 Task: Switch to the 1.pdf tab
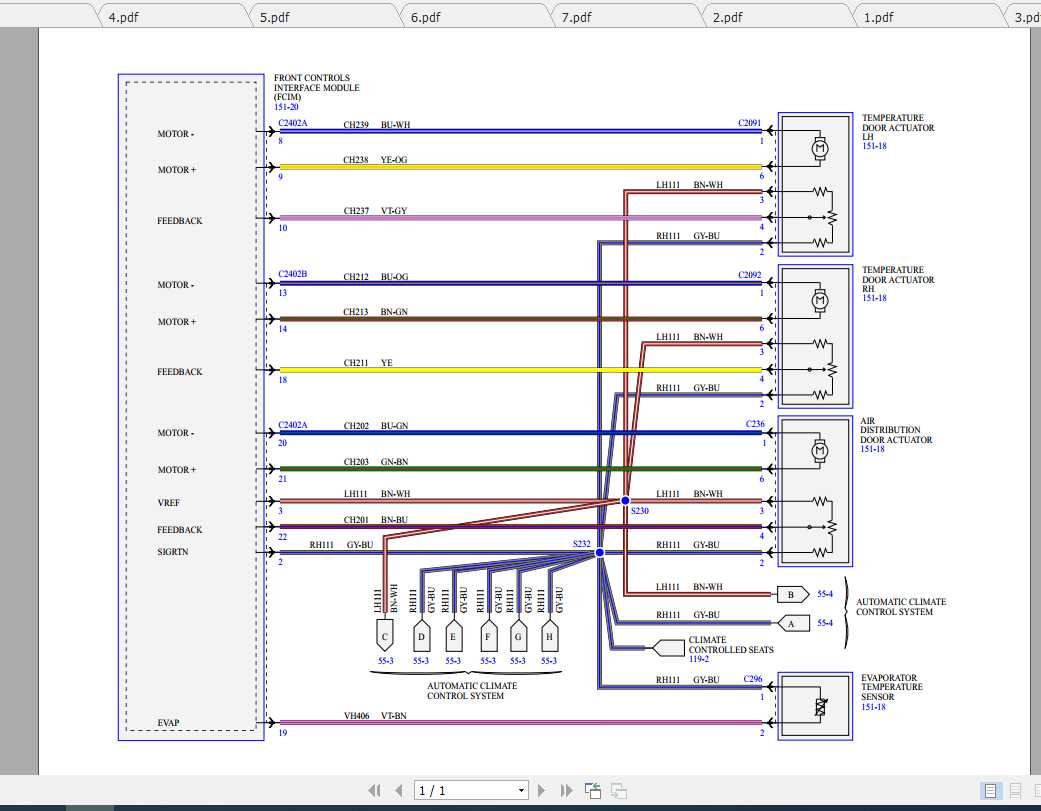[x=878, y=17]
